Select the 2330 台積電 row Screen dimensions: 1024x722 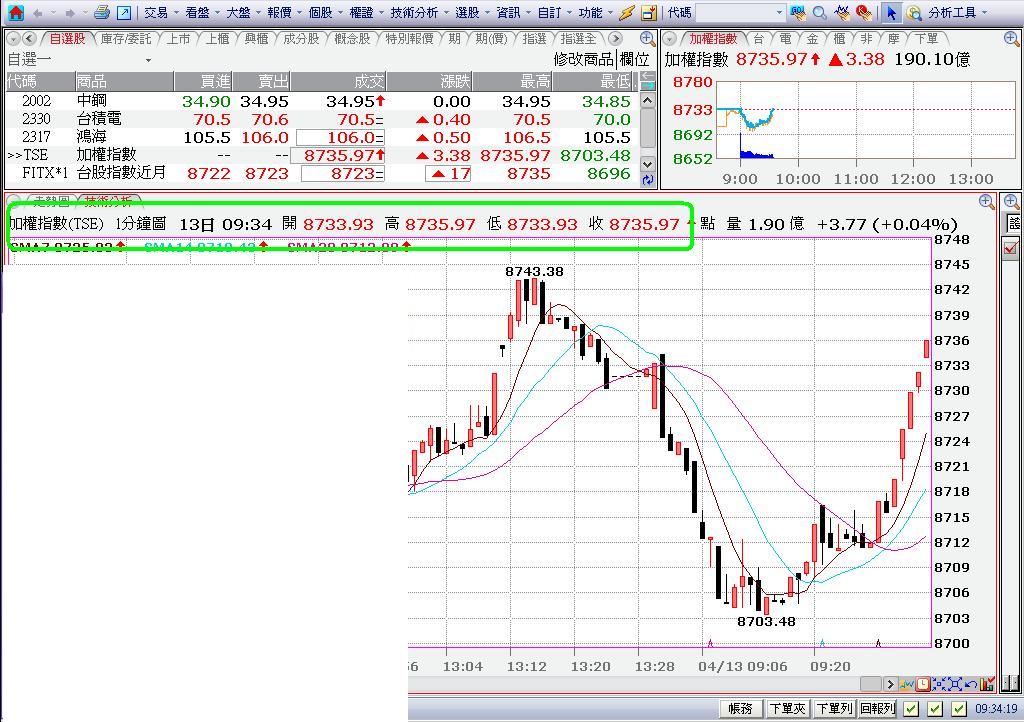[321, 119]
